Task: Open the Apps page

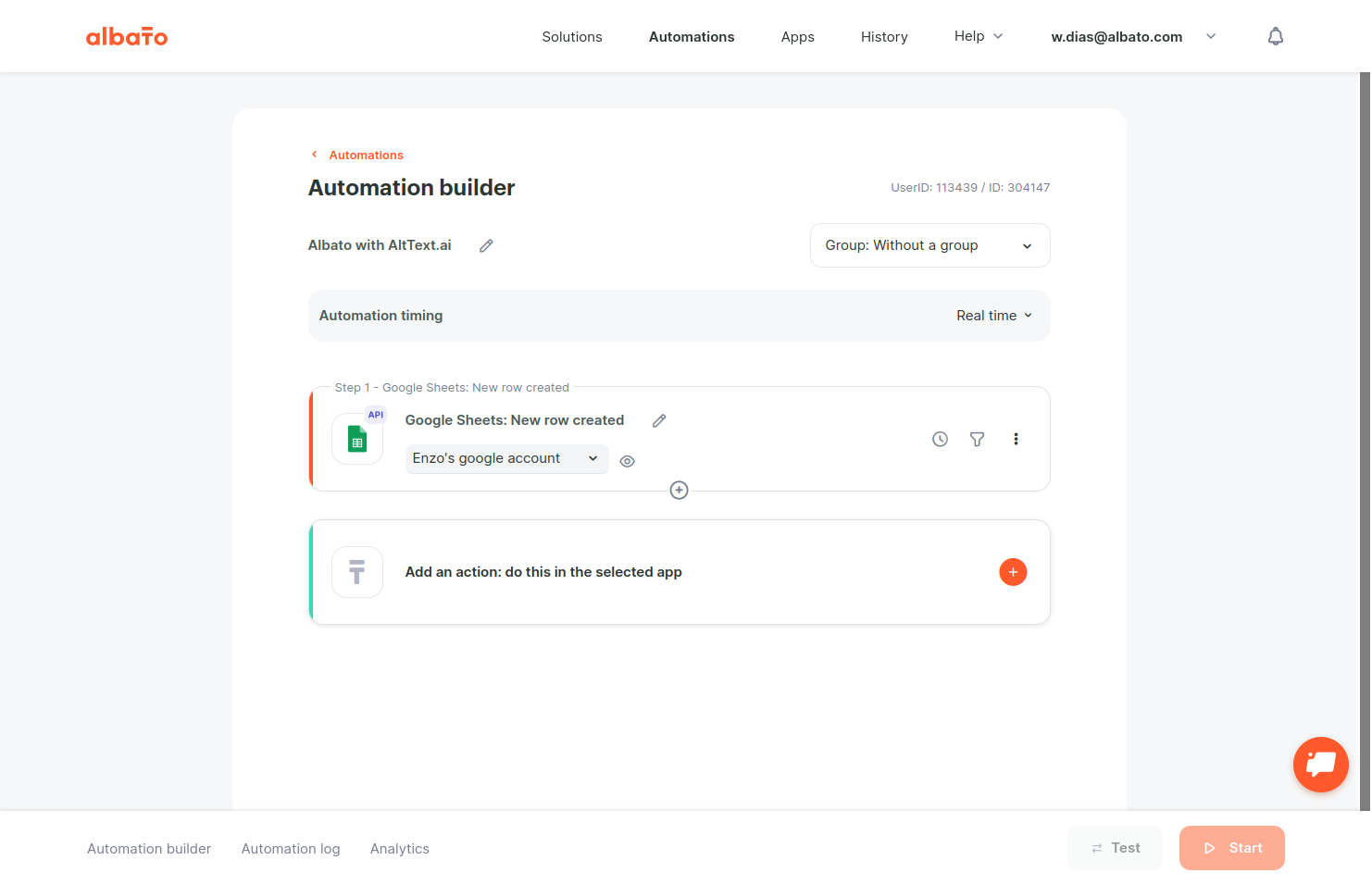Action: (x=797, y=37)
